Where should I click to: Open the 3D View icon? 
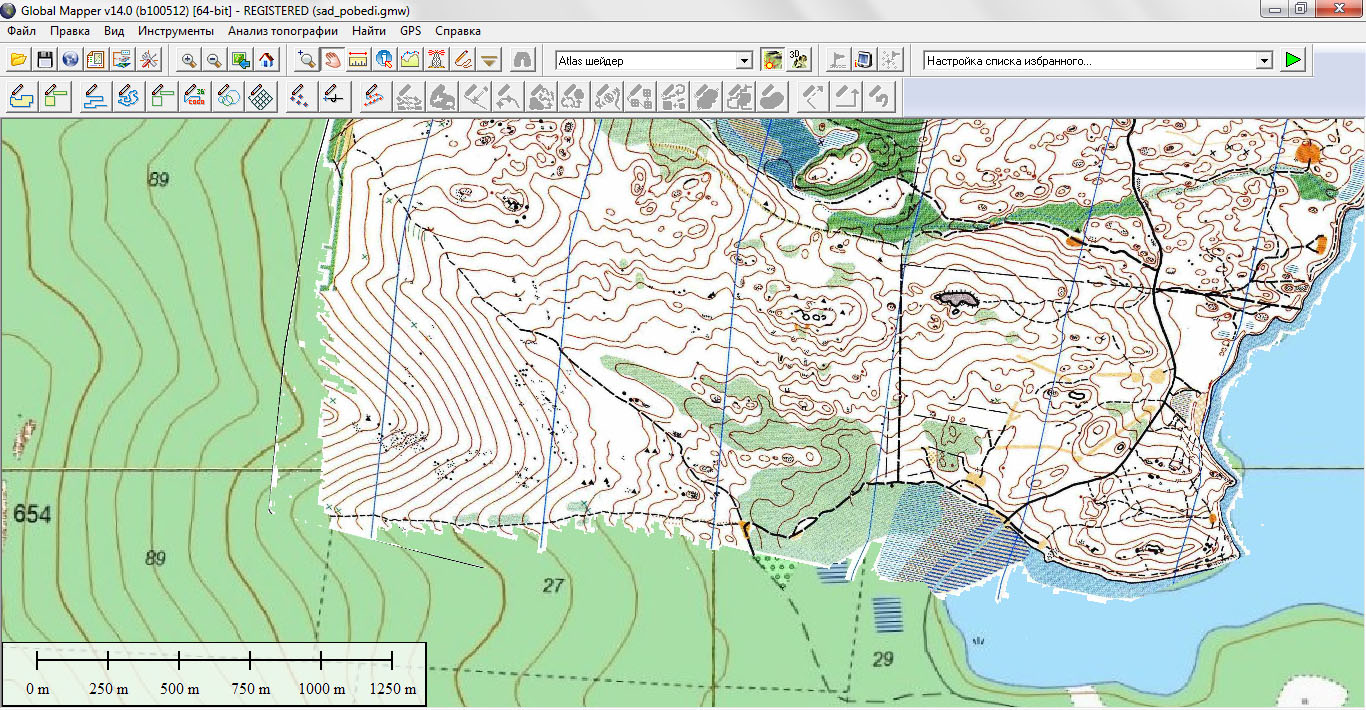[x=798, y=61]
